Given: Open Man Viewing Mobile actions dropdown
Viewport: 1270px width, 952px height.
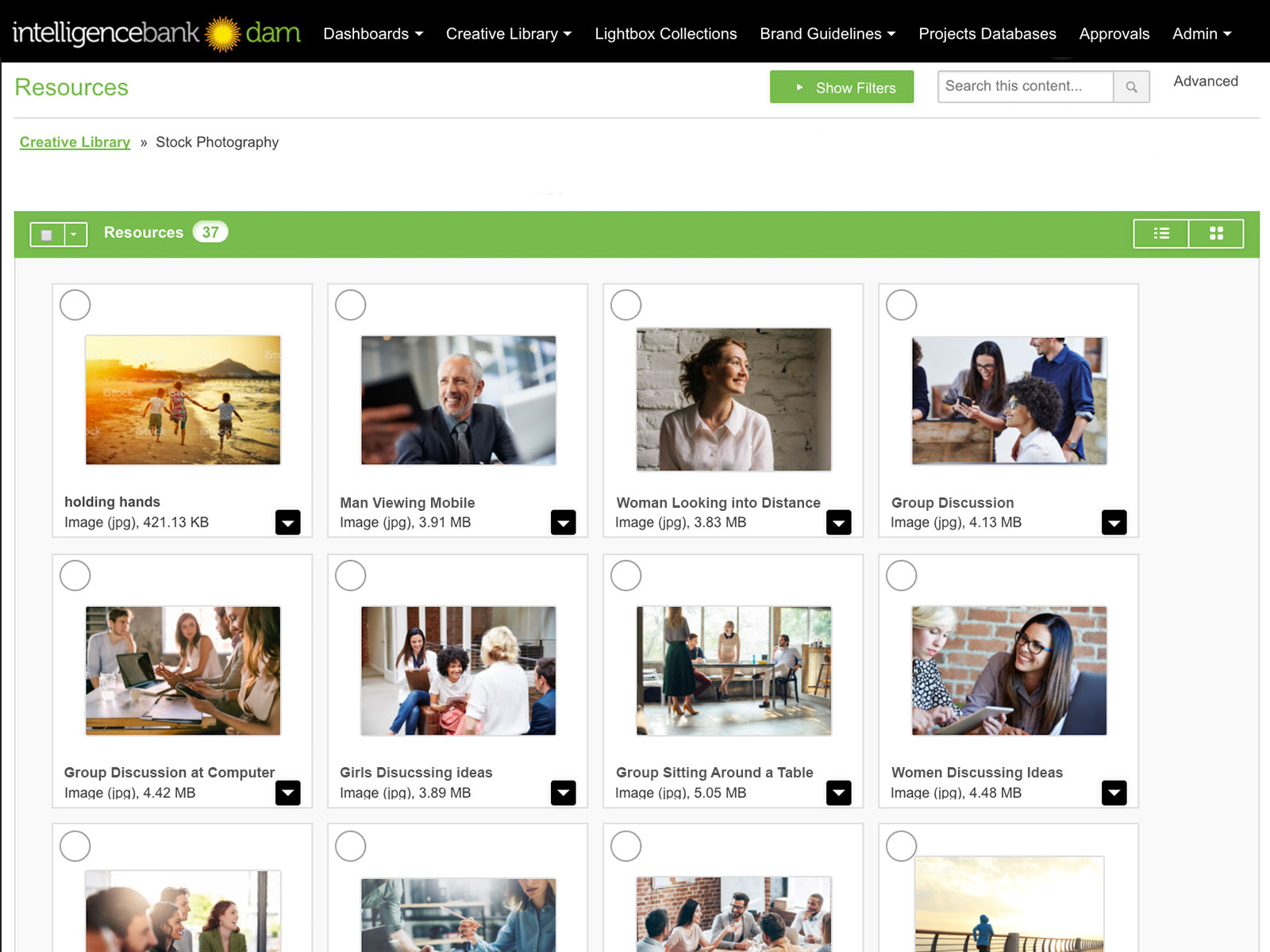Looking at the screenshot, I should coord(564,522).
